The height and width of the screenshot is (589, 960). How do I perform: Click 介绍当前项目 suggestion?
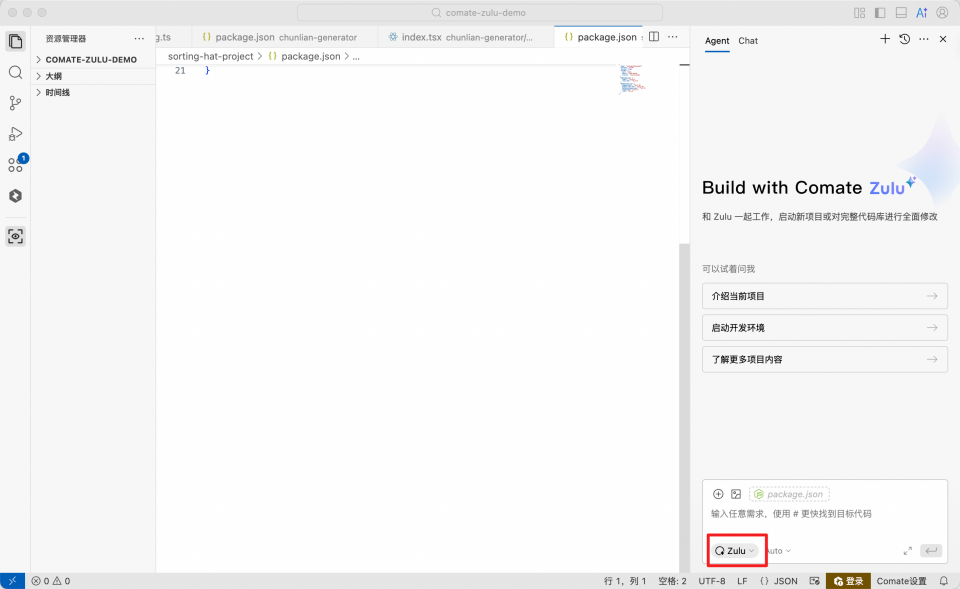[x=825, y=296]
